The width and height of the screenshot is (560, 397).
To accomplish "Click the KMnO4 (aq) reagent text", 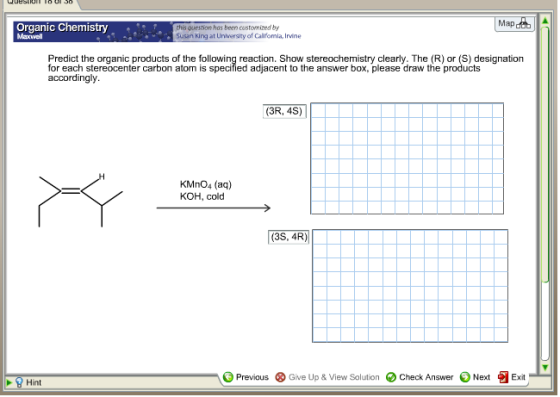I will point(206,185).
